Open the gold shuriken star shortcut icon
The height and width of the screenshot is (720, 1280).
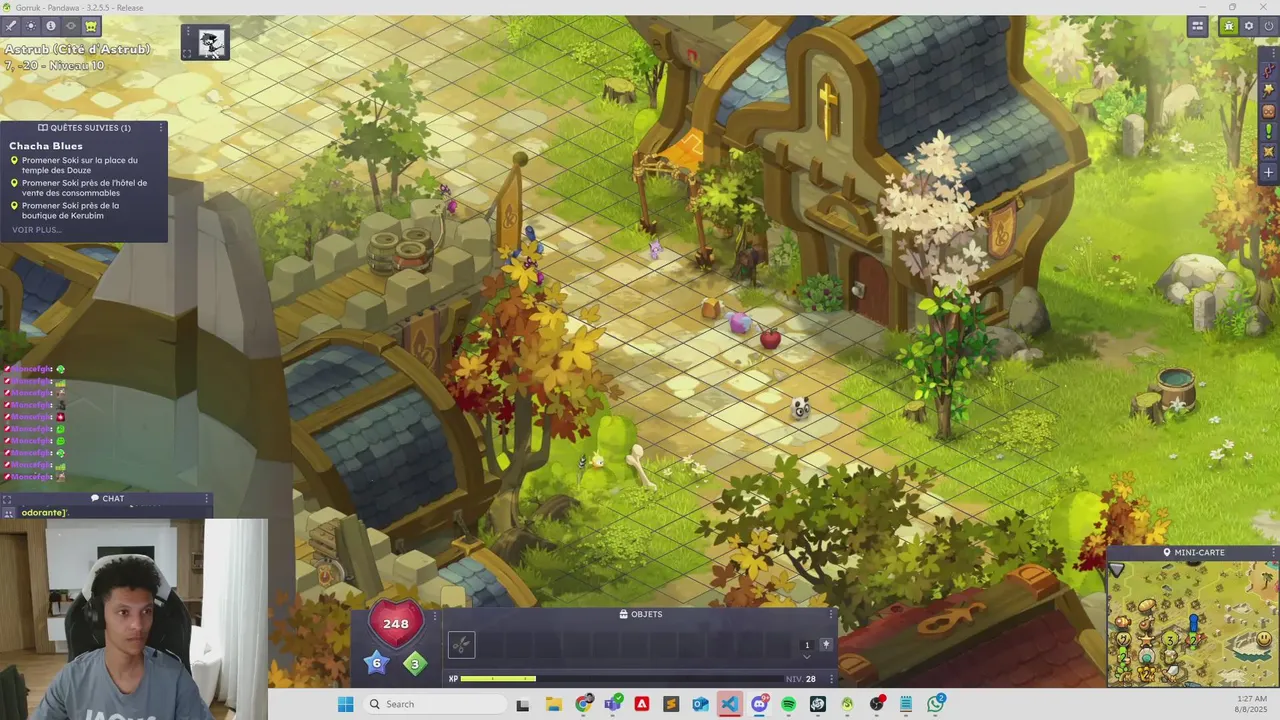point(1269,152)
